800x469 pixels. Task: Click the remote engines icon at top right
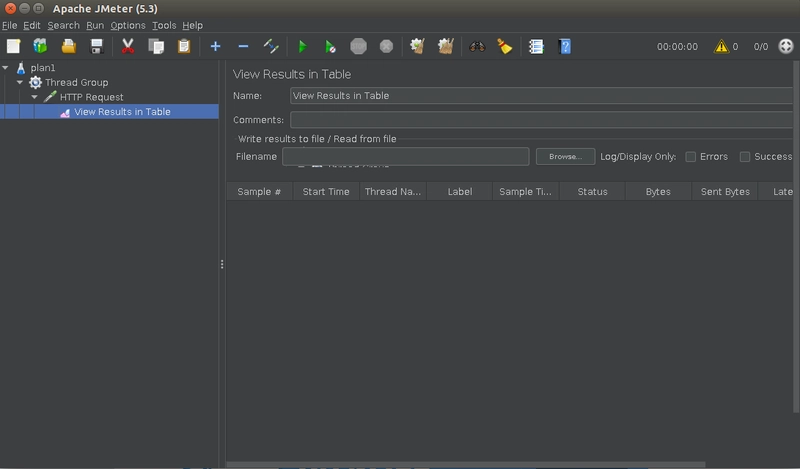pos(786,46)
